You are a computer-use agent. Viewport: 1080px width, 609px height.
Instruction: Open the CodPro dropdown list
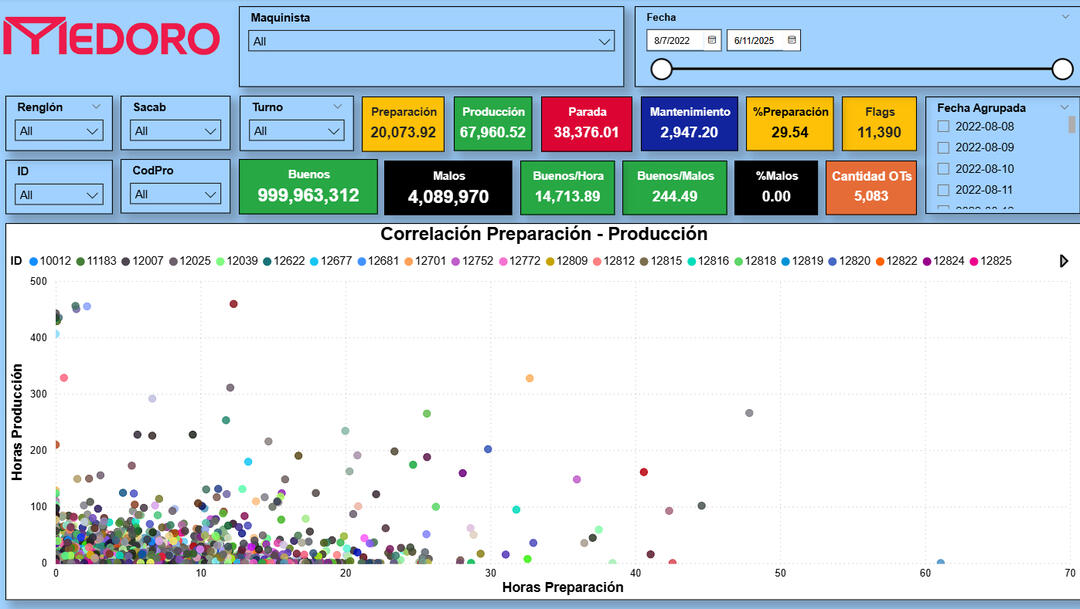177,194
